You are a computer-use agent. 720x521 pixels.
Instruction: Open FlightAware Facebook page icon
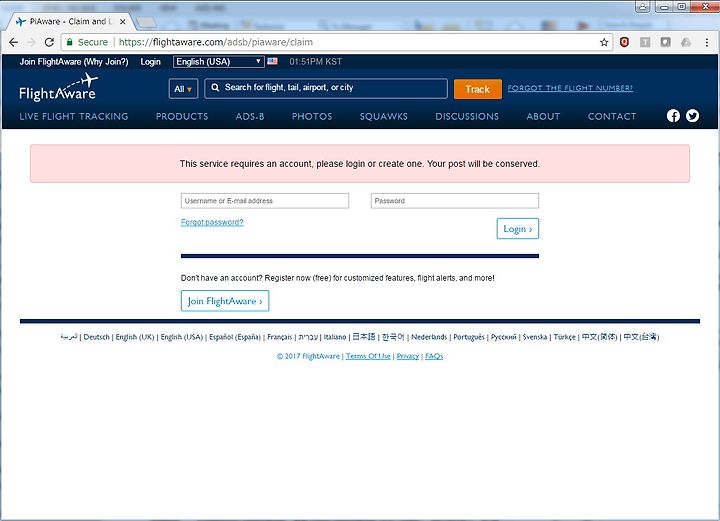673,116
